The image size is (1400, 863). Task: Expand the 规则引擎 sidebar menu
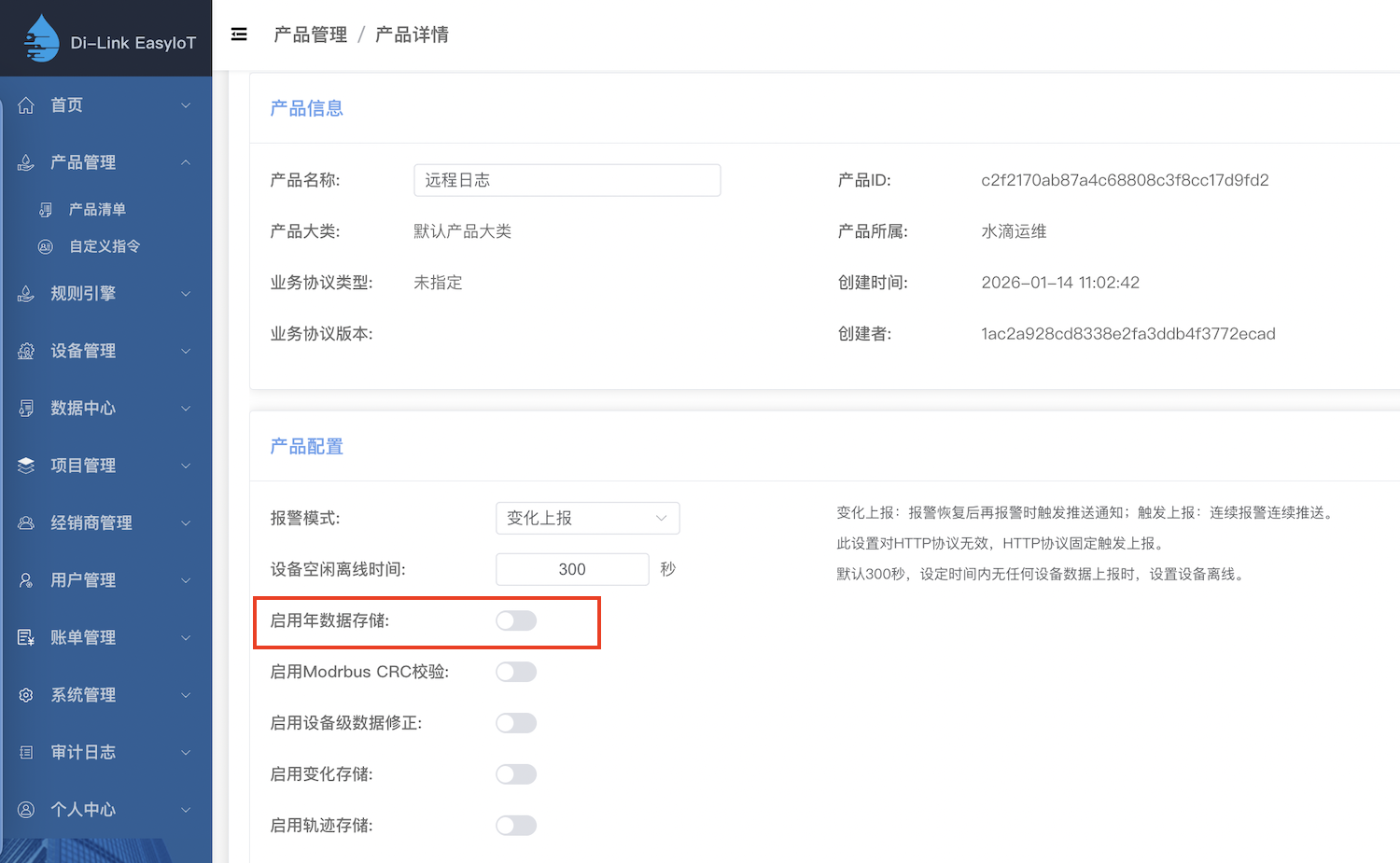(105, 294)
